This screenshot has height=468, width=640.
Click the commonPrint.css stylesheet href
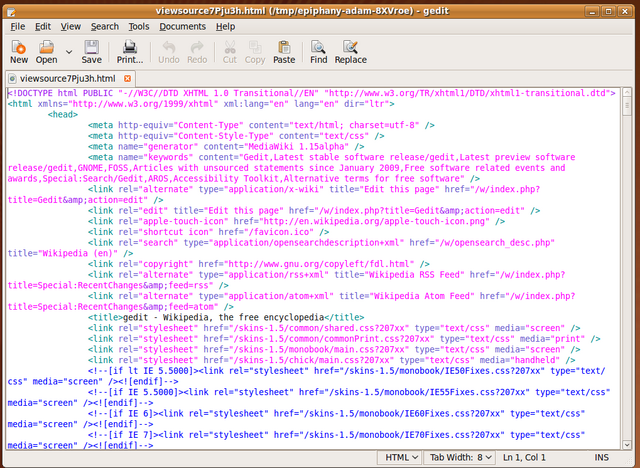(331, 339)
